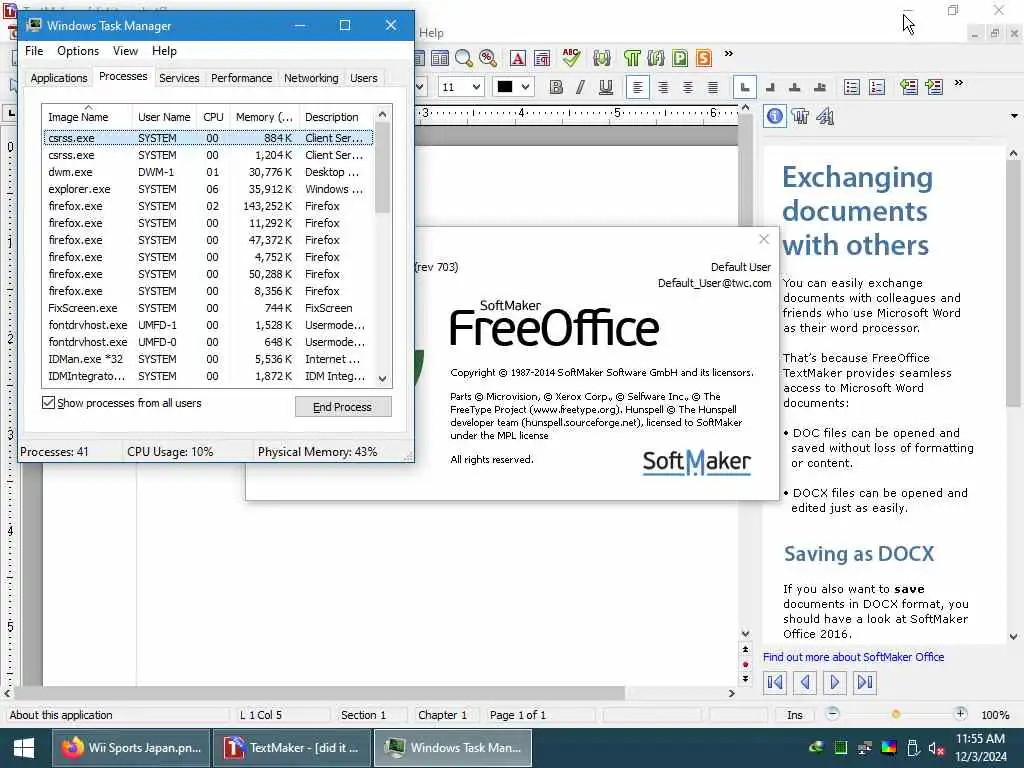1024x768 pixels.
Task: Switch to the Applications tab
Action: (x=59, y=78)
